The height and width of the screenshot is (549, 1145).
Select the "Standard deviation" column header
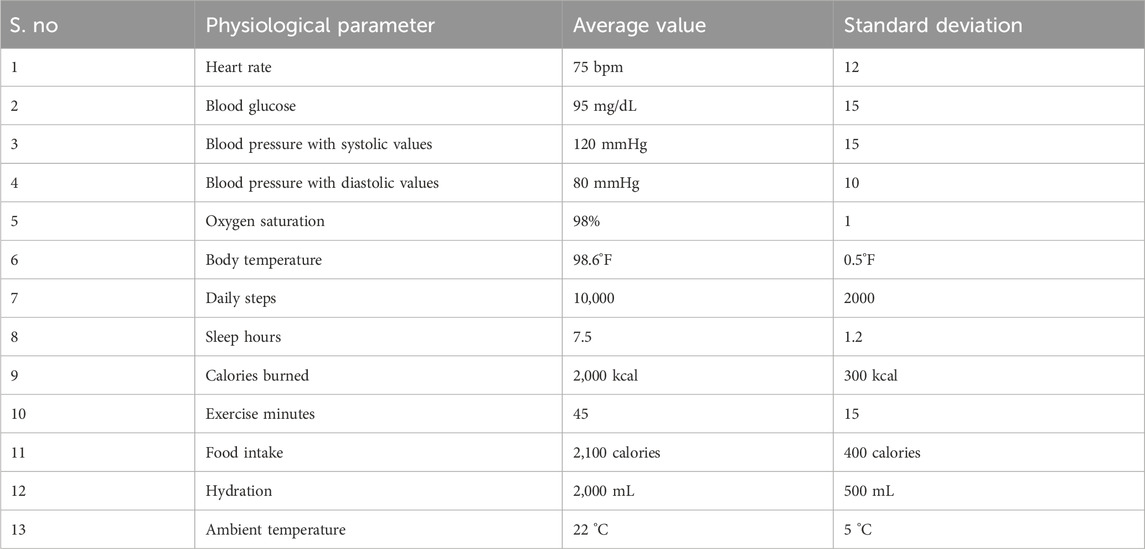tap(933, 25)
